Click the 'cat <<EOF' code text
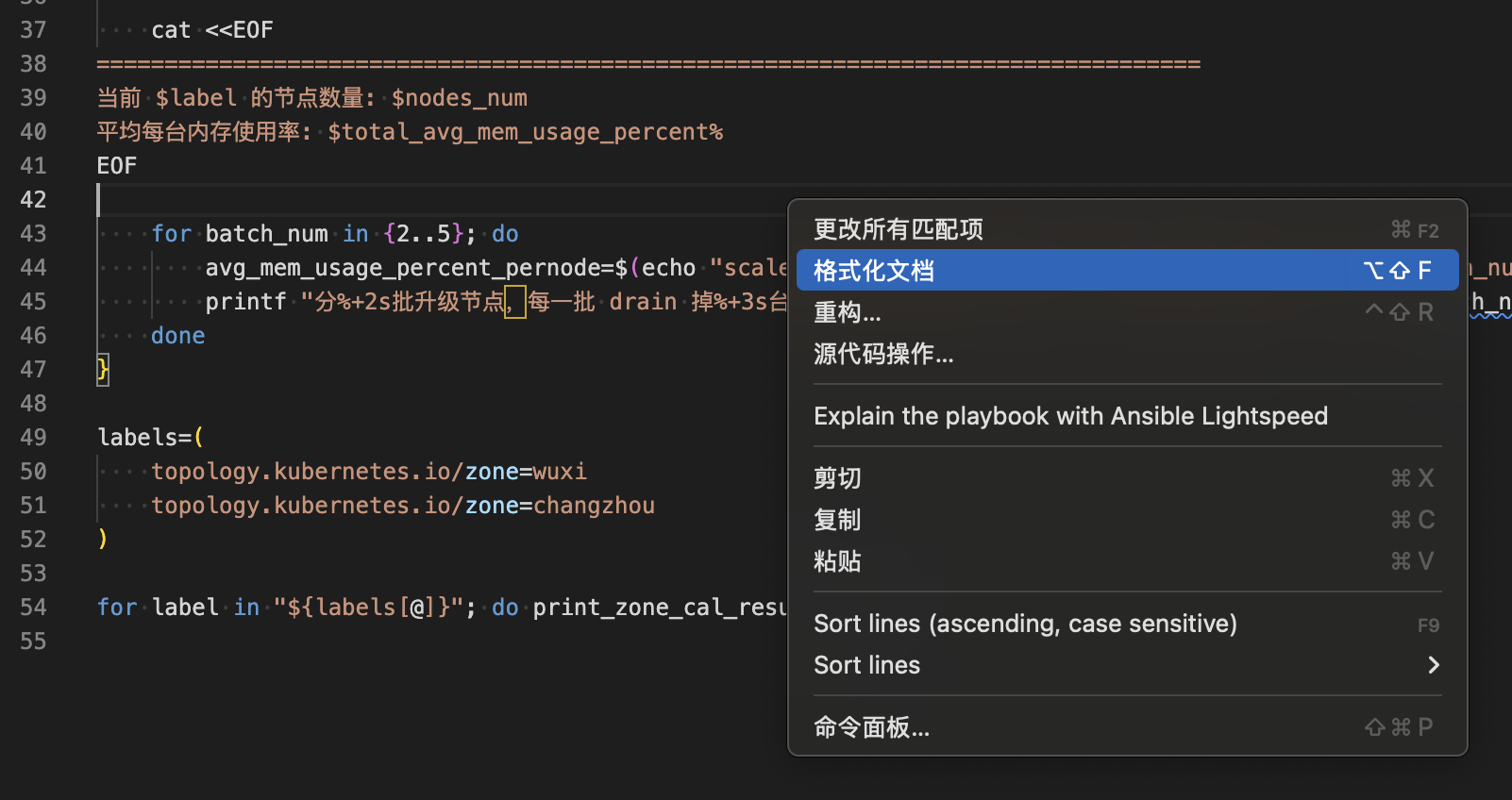The image size is (1512, 800). (212, 30)
